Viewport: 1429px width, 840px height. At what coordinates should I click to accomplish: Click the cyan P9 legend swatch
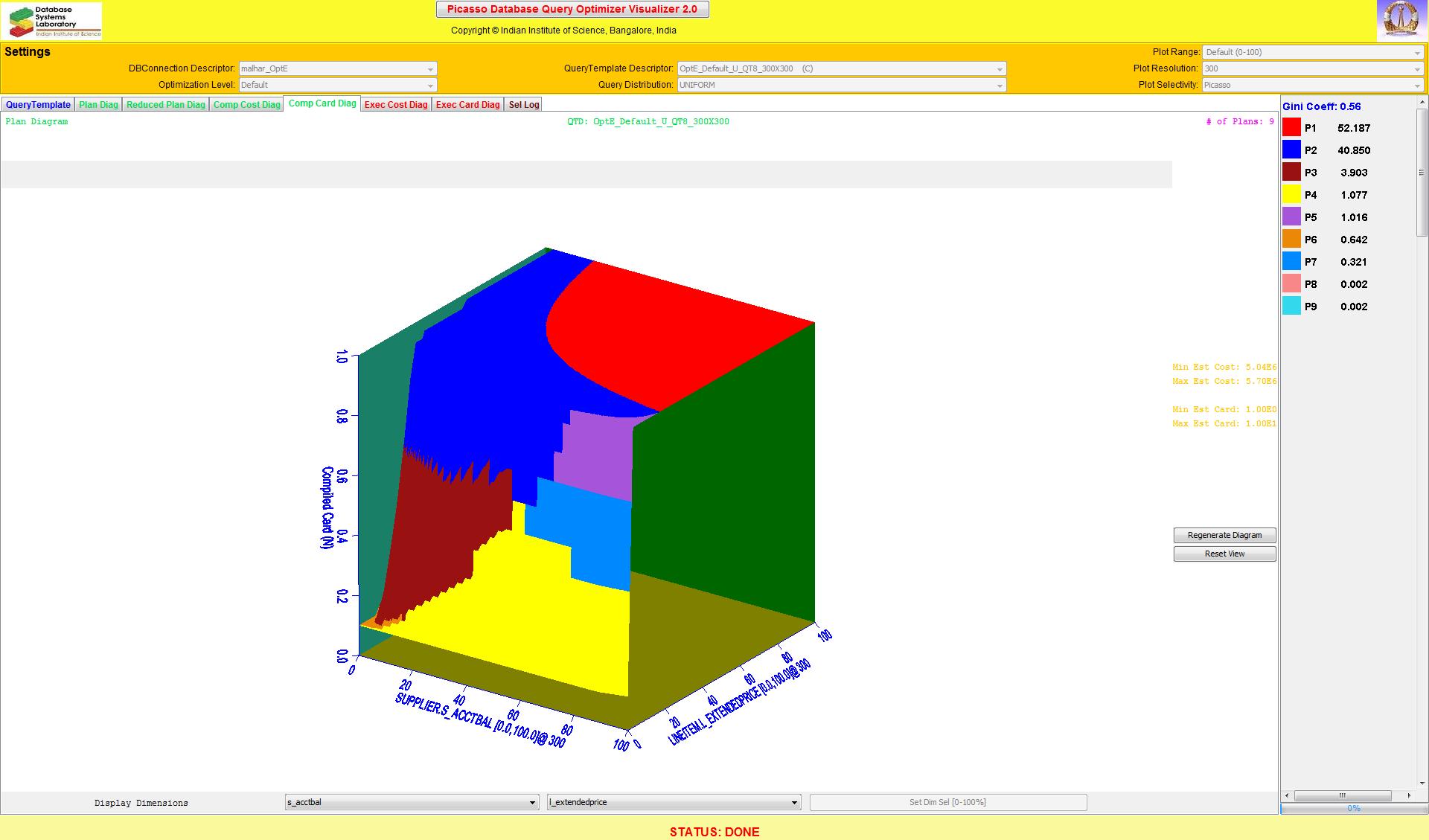point(1291,306)
